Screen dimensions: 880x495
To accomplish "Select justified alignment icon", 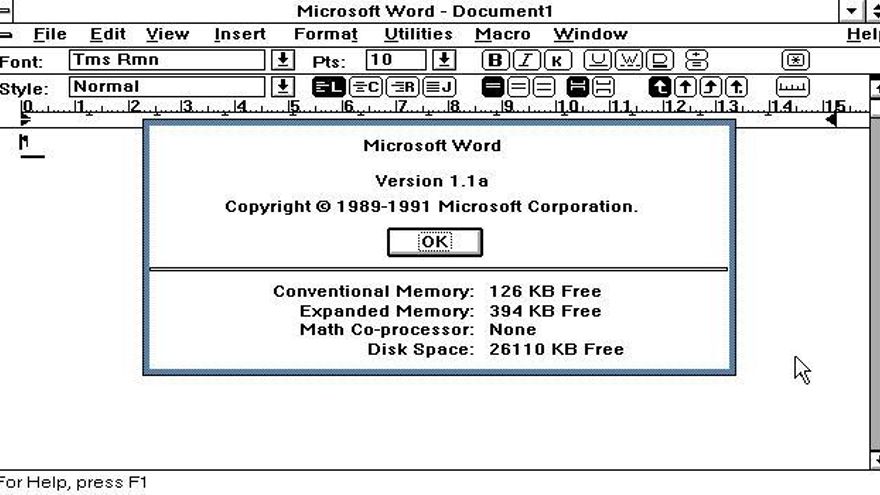I will pyautogui.click(x=439, y=87).
